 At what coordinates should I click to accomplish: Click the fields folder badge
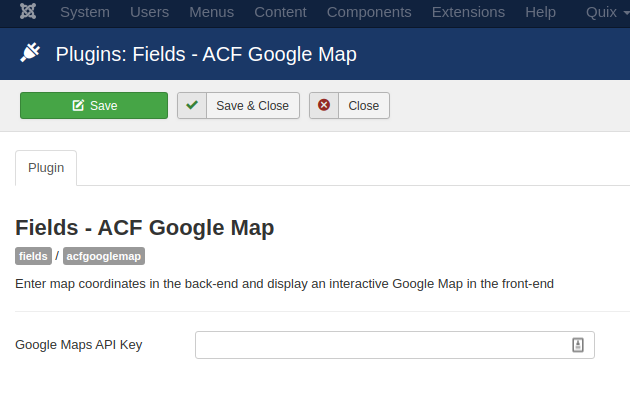[x=33, y=256]
